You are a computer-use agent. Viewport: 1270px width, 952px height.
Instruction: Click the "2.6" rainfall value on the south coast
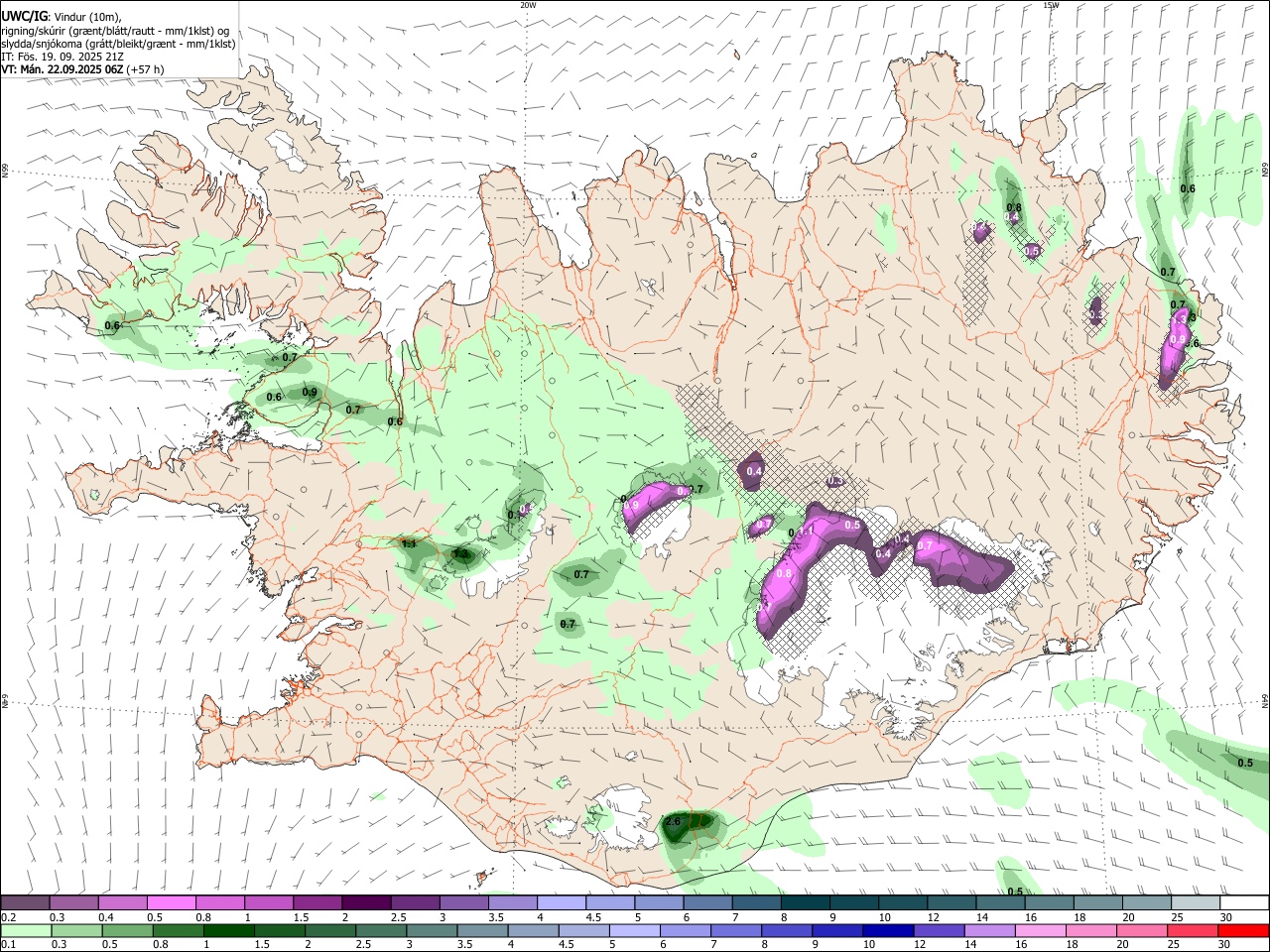coord(673,821)
